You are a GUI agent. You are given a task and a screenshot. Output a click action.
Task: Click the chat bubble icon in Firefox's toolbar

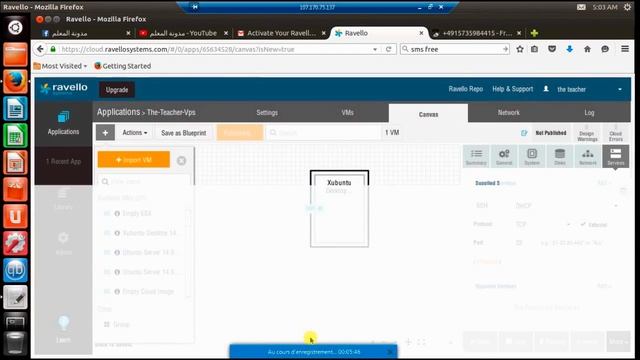[605, 49]
